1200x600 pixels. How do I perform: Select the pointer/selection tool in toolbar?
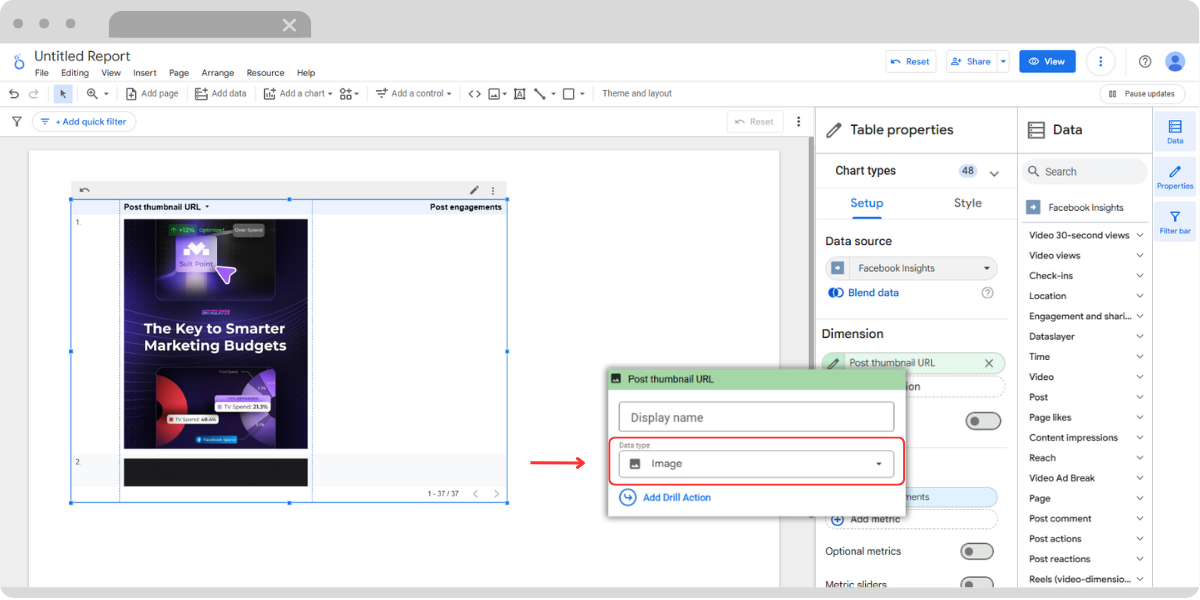pyautogui.click(x=63, y=93)
